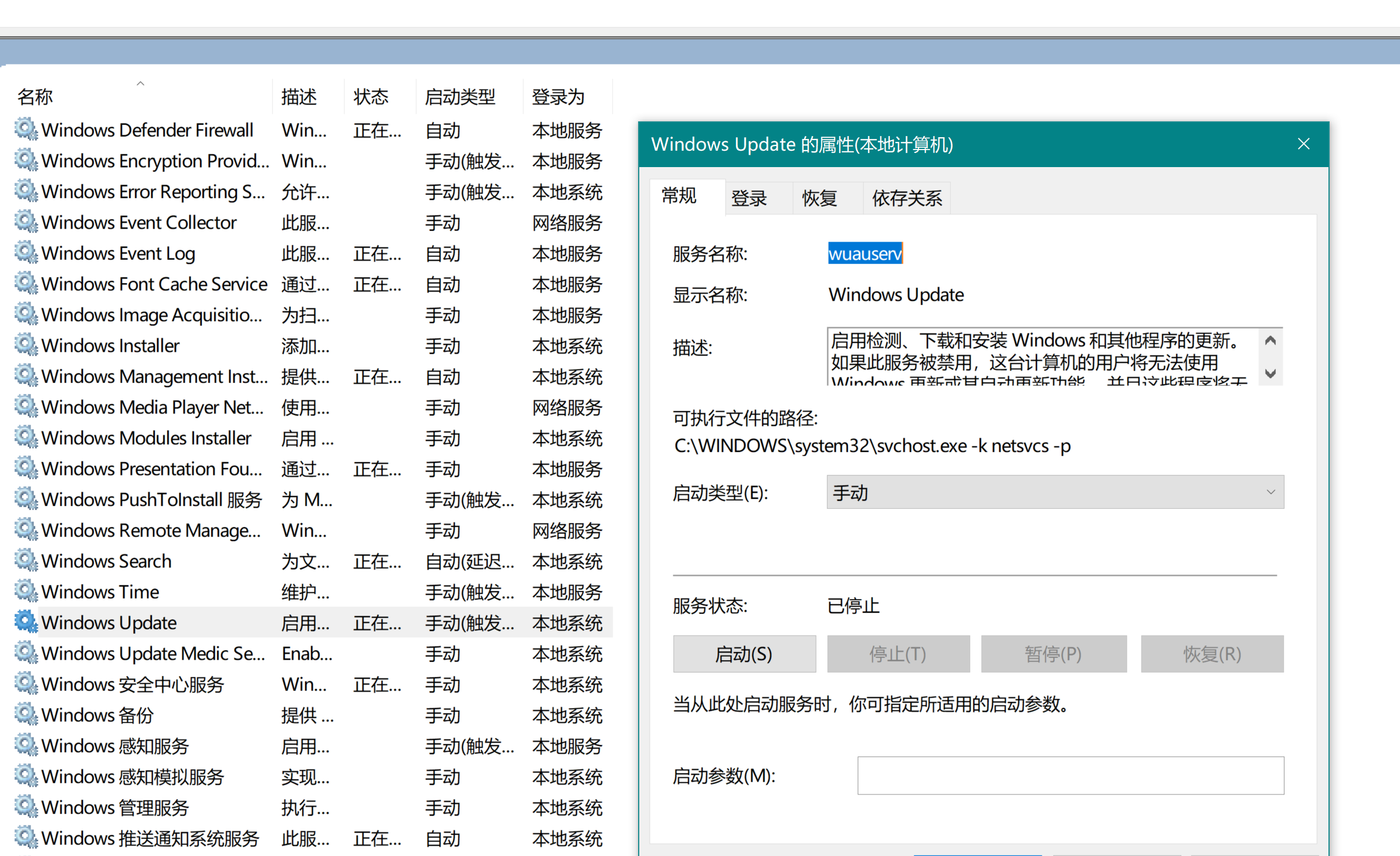1400x856 pixels.
Task: Click the Windows 推送通知系统服务 gear icon
Action: pyautogui.click(x=26, y=837)
